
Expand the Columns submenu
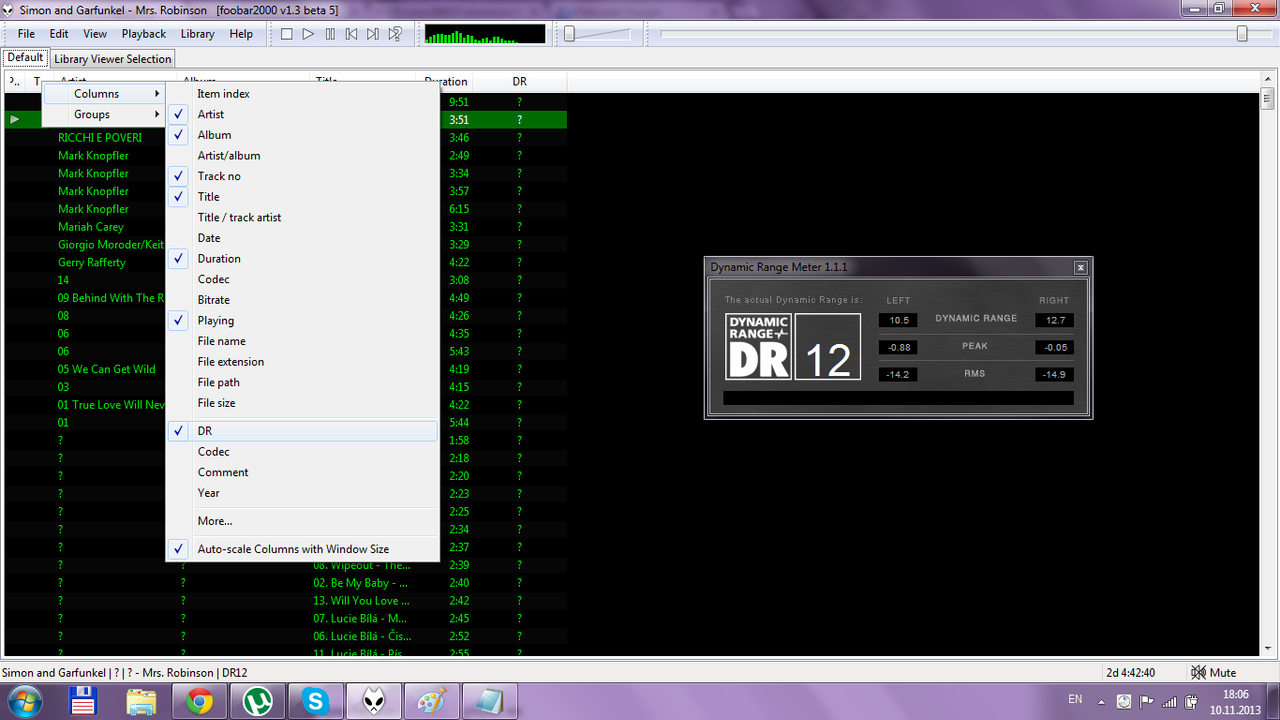pos(103,94)
